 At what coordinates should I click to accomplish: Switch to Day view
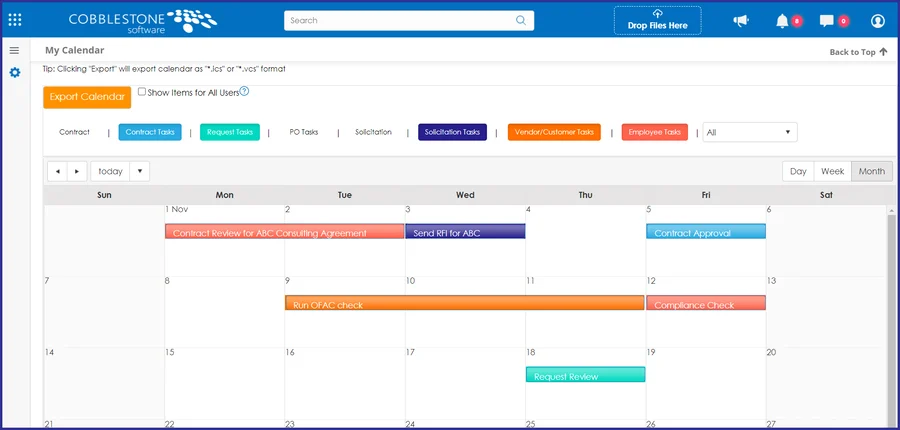[798, 171]
